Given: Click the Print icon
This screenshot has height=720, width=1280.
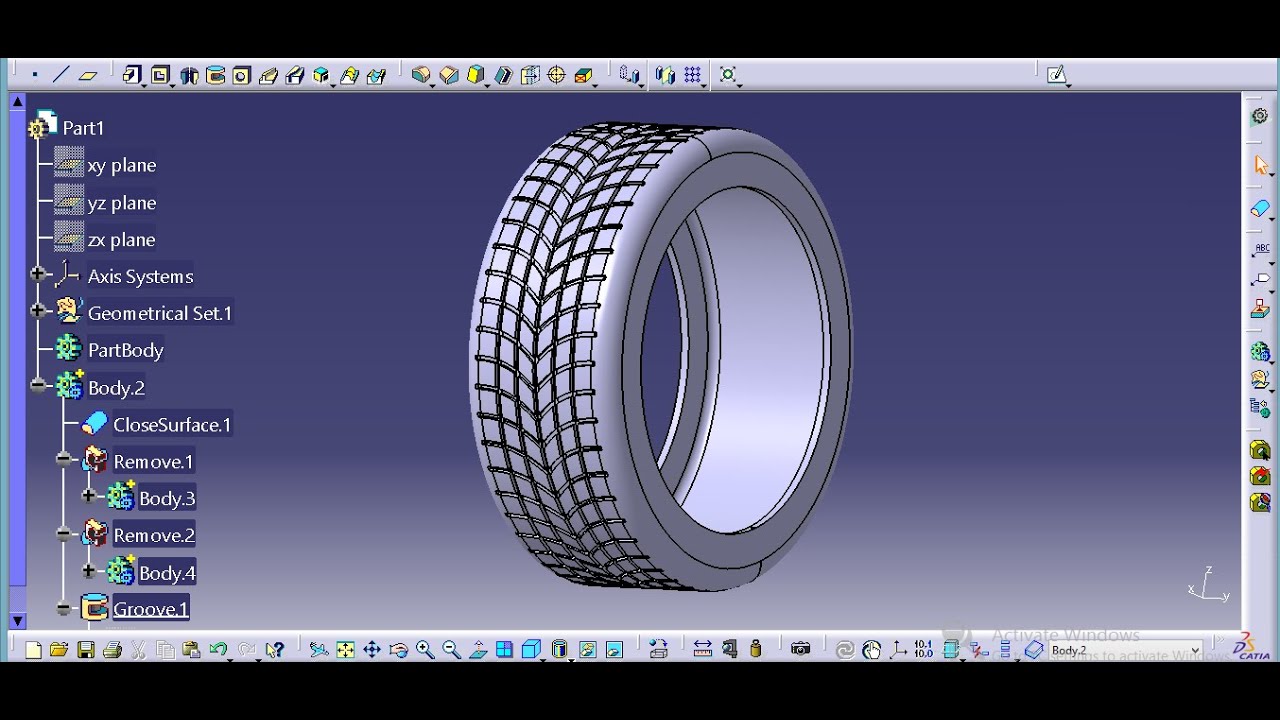Looking at the screenshot, I should tap(112, 650).
